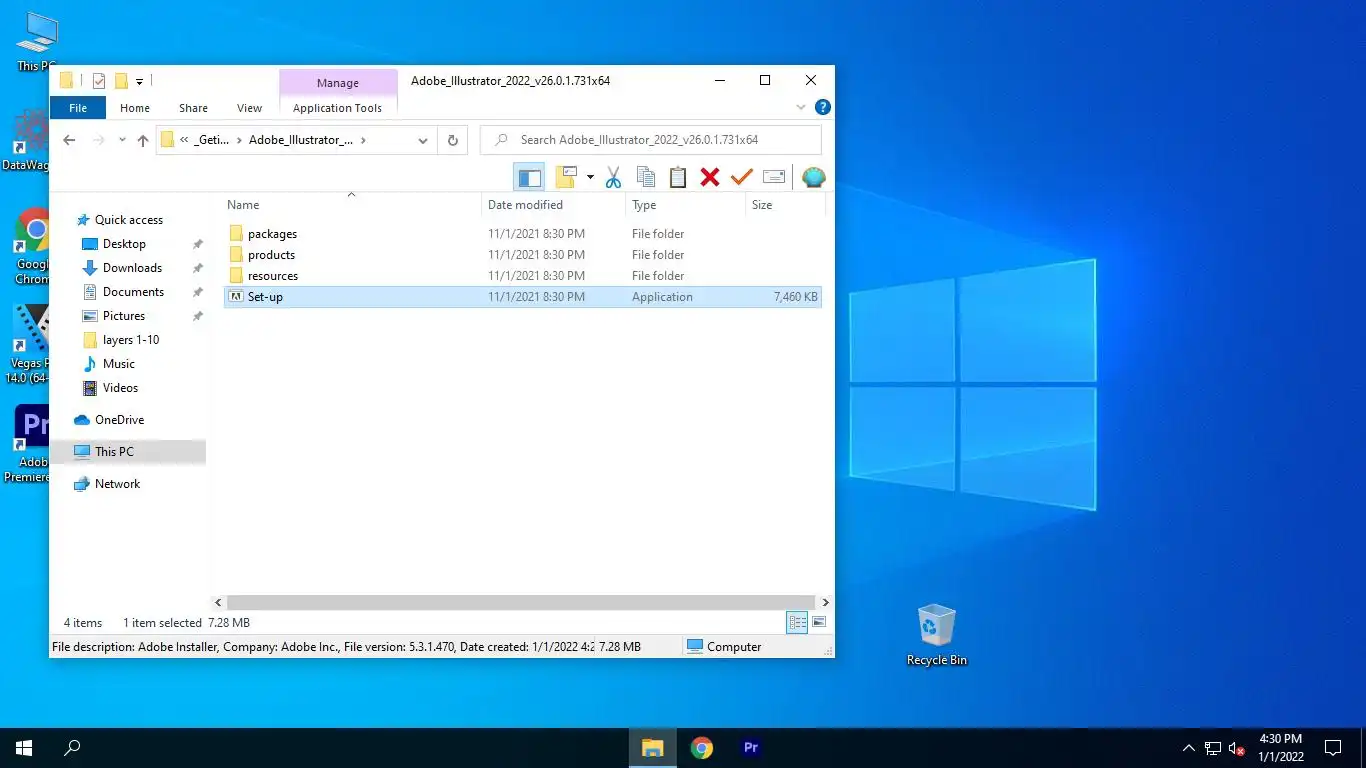Open OneDrive in navigation pane
Screen dimensions: 1366x768
119,420
